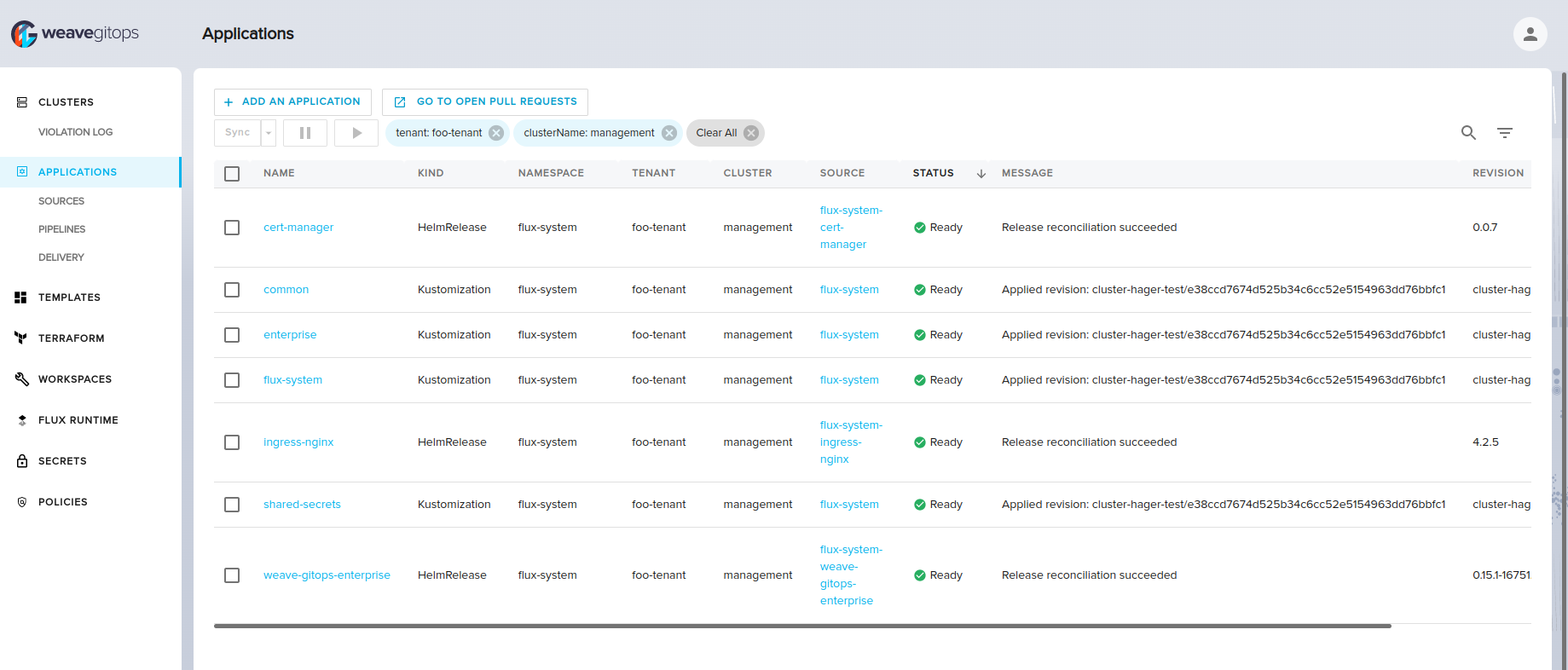
Task: Click the plus icon on Add an Application
Action: (x=229, y=102)
